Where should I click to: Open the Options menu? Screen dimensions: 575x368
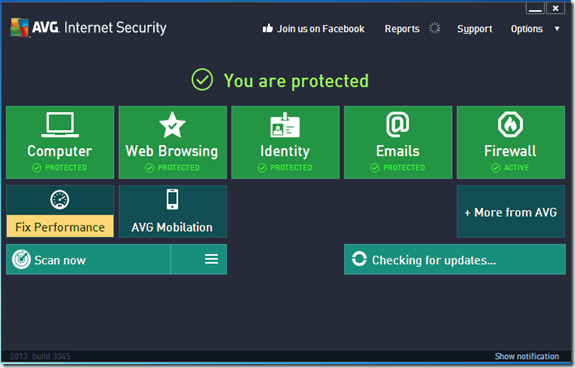(x=527, y=29)
